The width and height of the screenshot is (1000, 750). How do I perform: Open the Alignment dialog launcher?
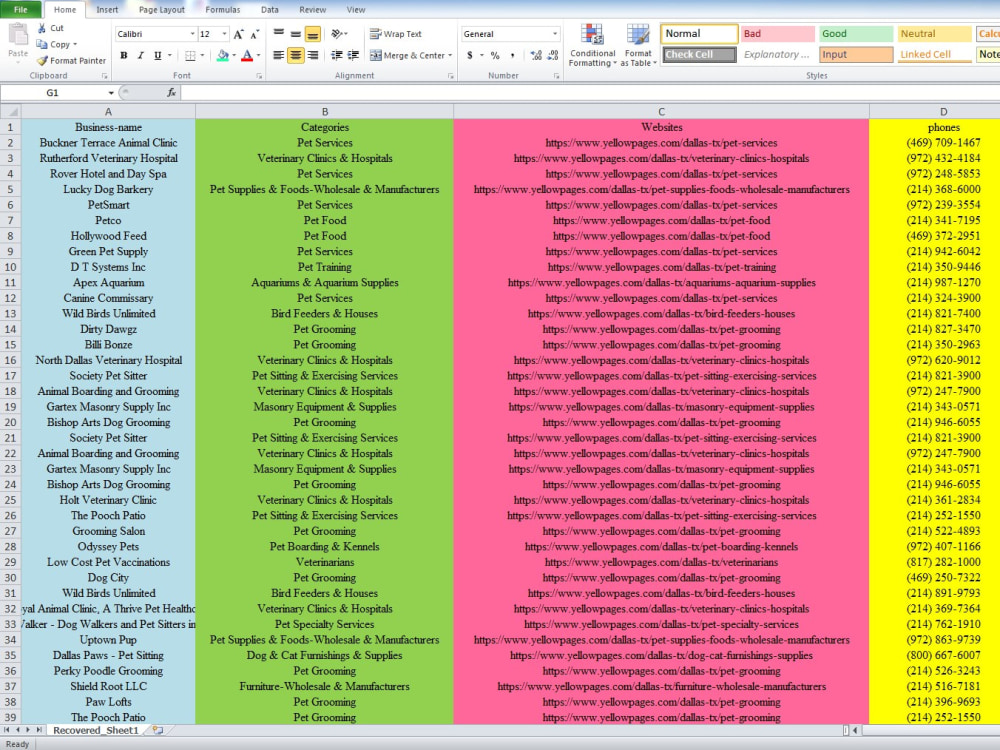[450, 76]
